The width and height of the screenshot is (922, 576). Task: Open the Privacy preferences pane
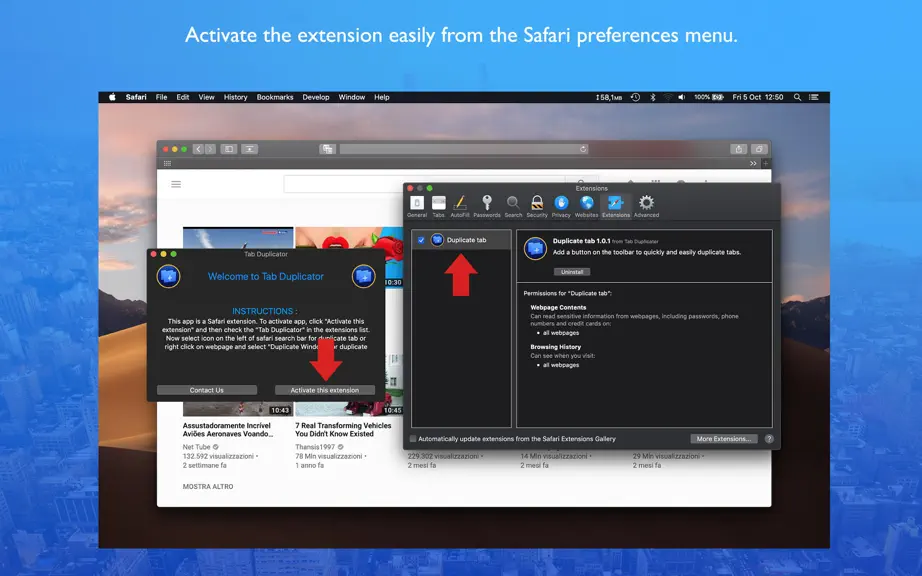pyautogui.click(x=561, y=206)
